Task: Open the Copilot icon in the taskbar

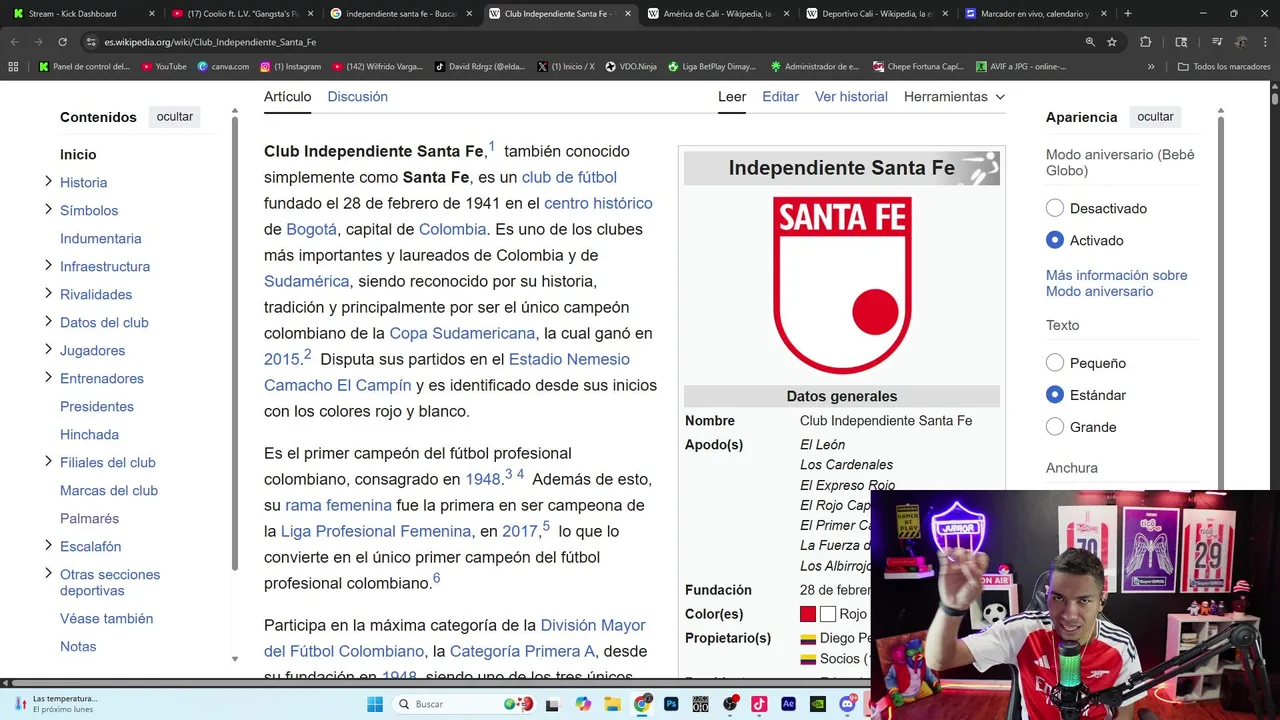Action: pos(583,704)
